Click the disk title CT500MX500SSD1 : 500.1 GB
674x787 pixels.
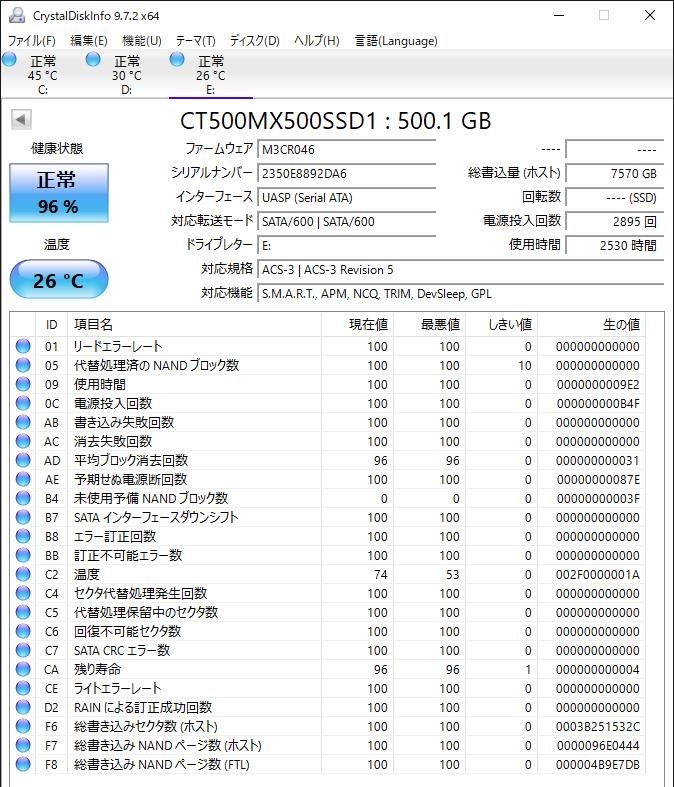click(335, 121)
